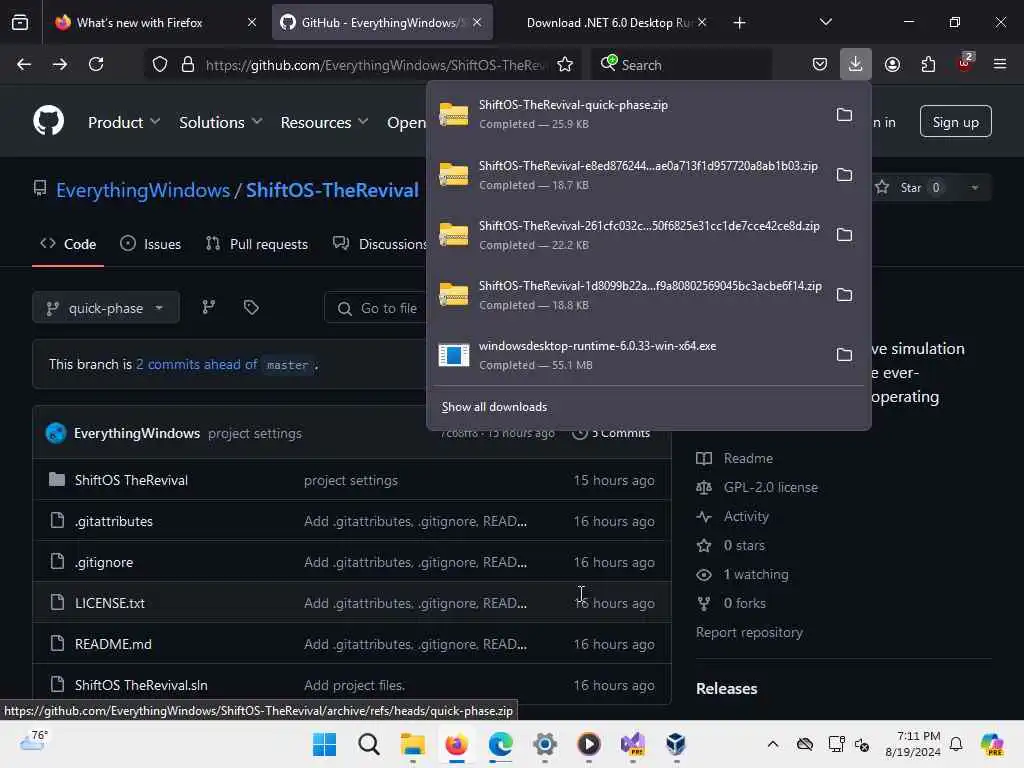Click tracking protection shield icon

click(160, 65)
